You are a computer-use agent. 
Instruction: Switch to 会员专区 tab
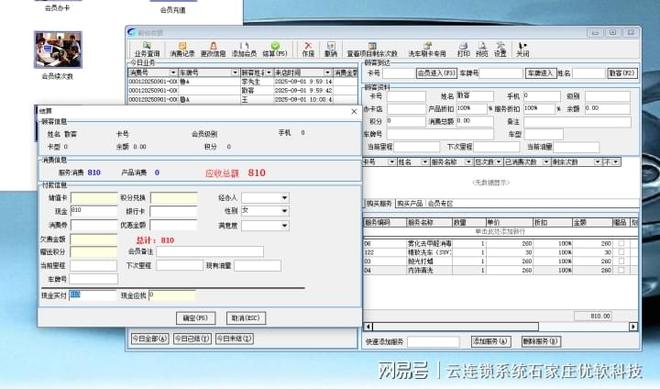(440, 203)
